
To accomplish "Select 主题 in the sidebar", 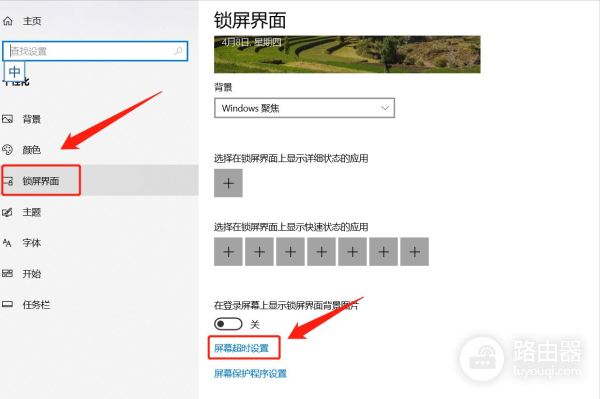I will (x=32, y=212).
